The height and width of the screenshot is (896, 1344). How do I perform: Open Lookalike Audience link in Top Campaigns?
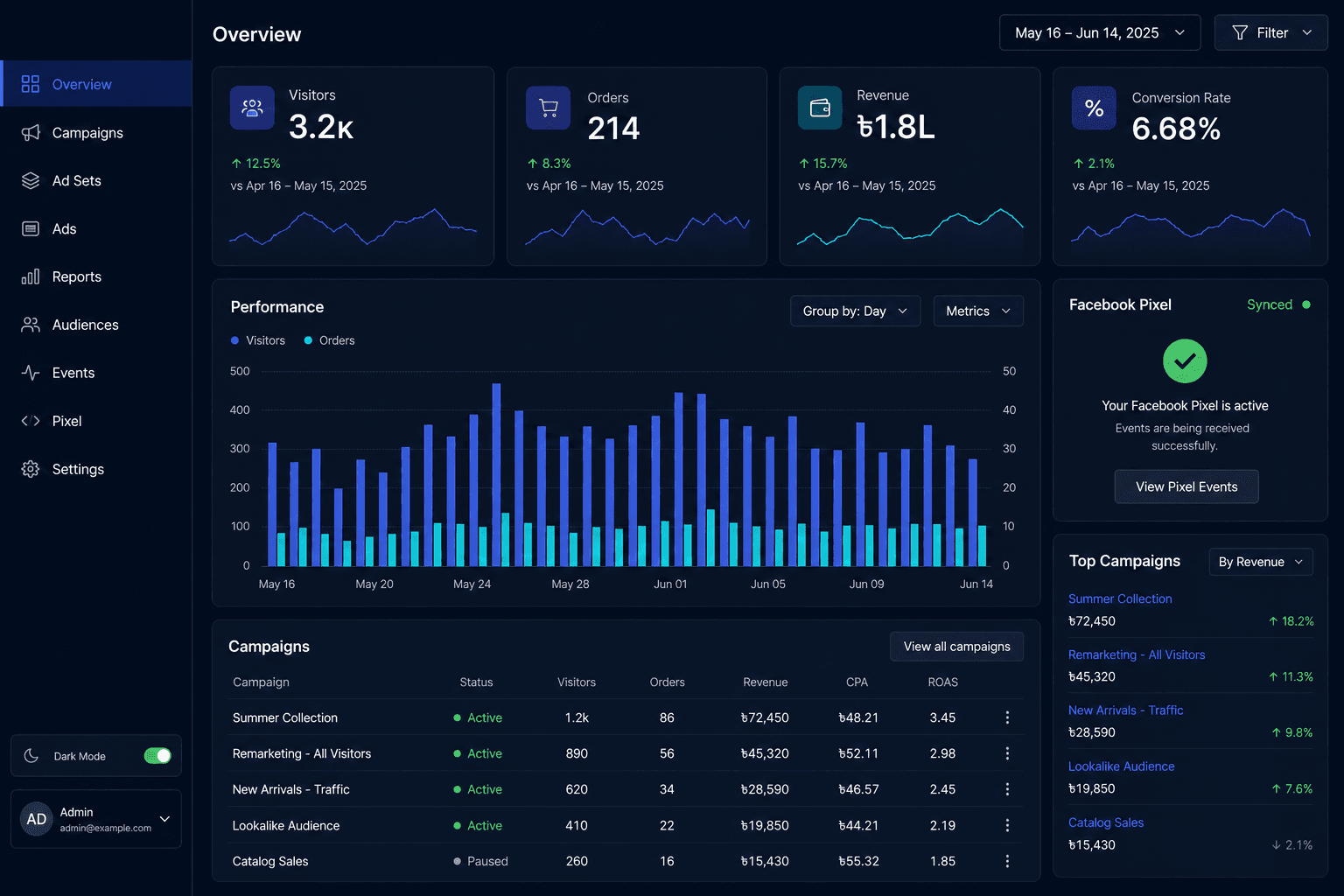click(1121, 766)
